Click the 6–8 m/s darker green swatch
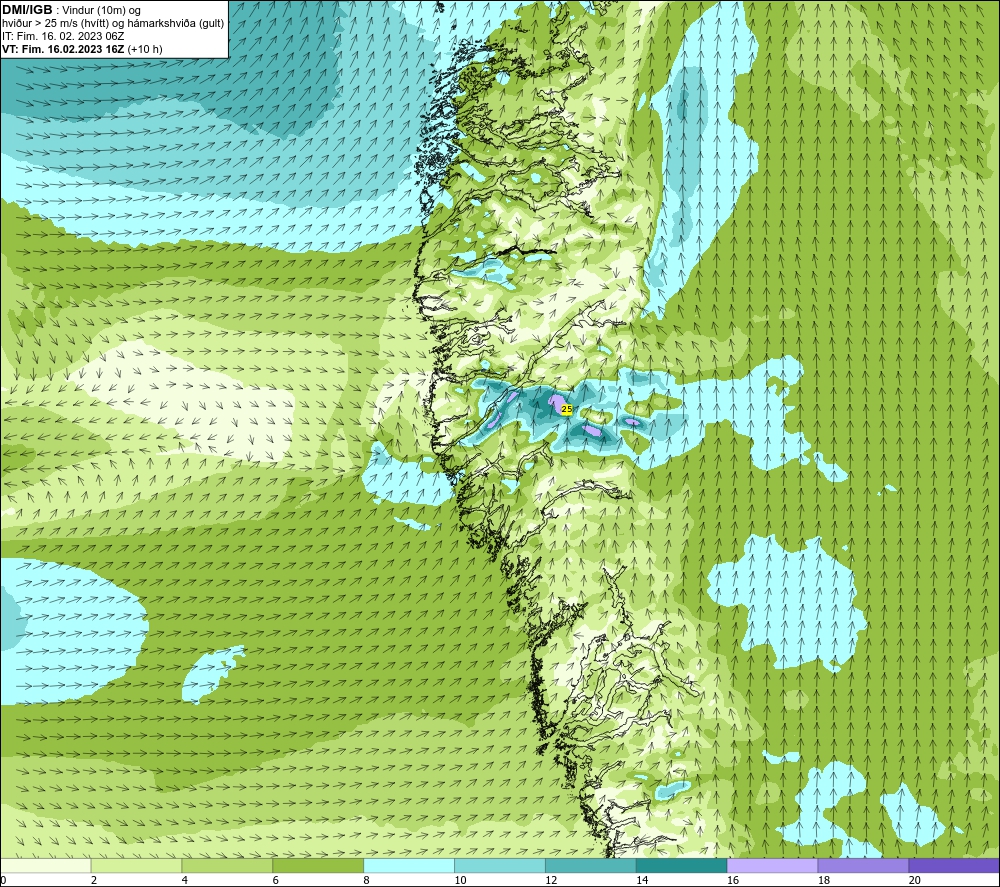The width and height of the screenshot is (1000, 887). [x=318, y=865]
